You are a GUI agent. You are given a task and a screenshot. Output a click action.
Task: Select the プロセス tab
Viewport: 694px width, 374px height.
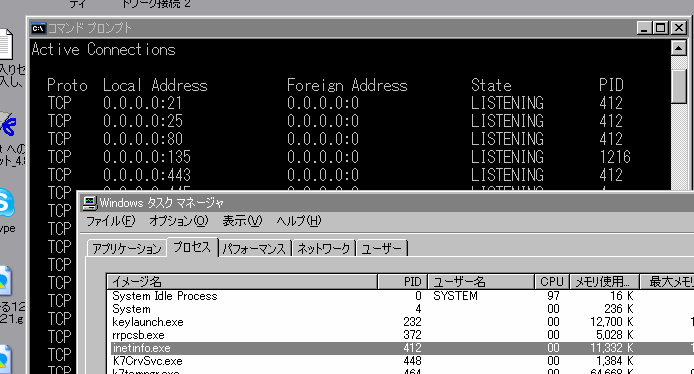[192, 247]
